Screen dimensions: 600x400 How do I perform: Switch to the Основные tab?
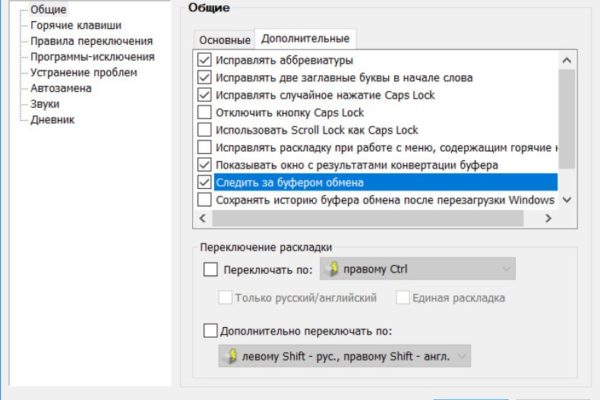point(224,40)
